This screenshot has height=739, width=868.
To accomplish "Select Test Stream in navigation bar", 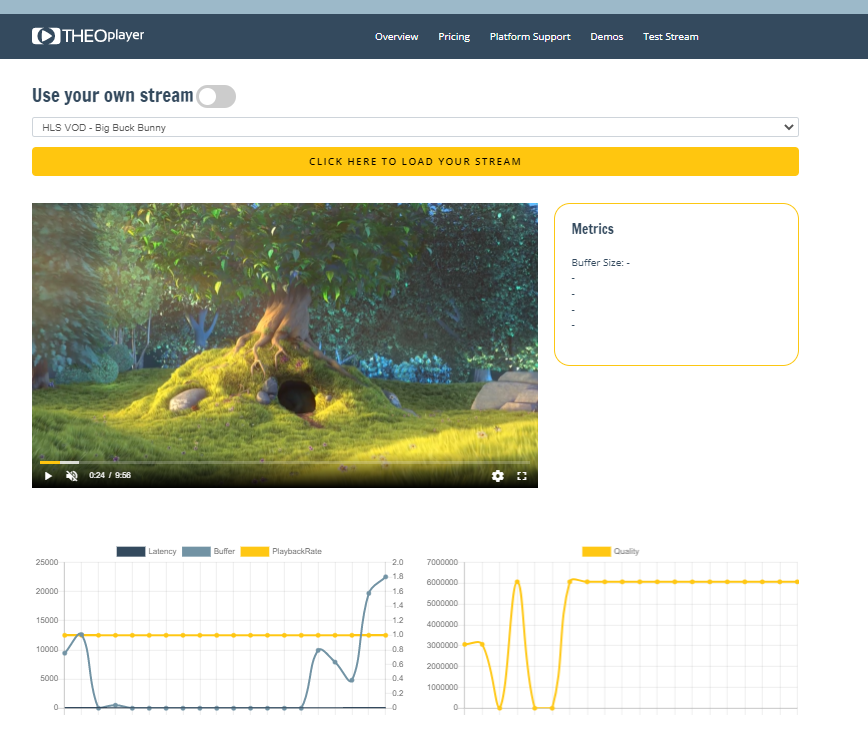I will (x=671, y=37).
